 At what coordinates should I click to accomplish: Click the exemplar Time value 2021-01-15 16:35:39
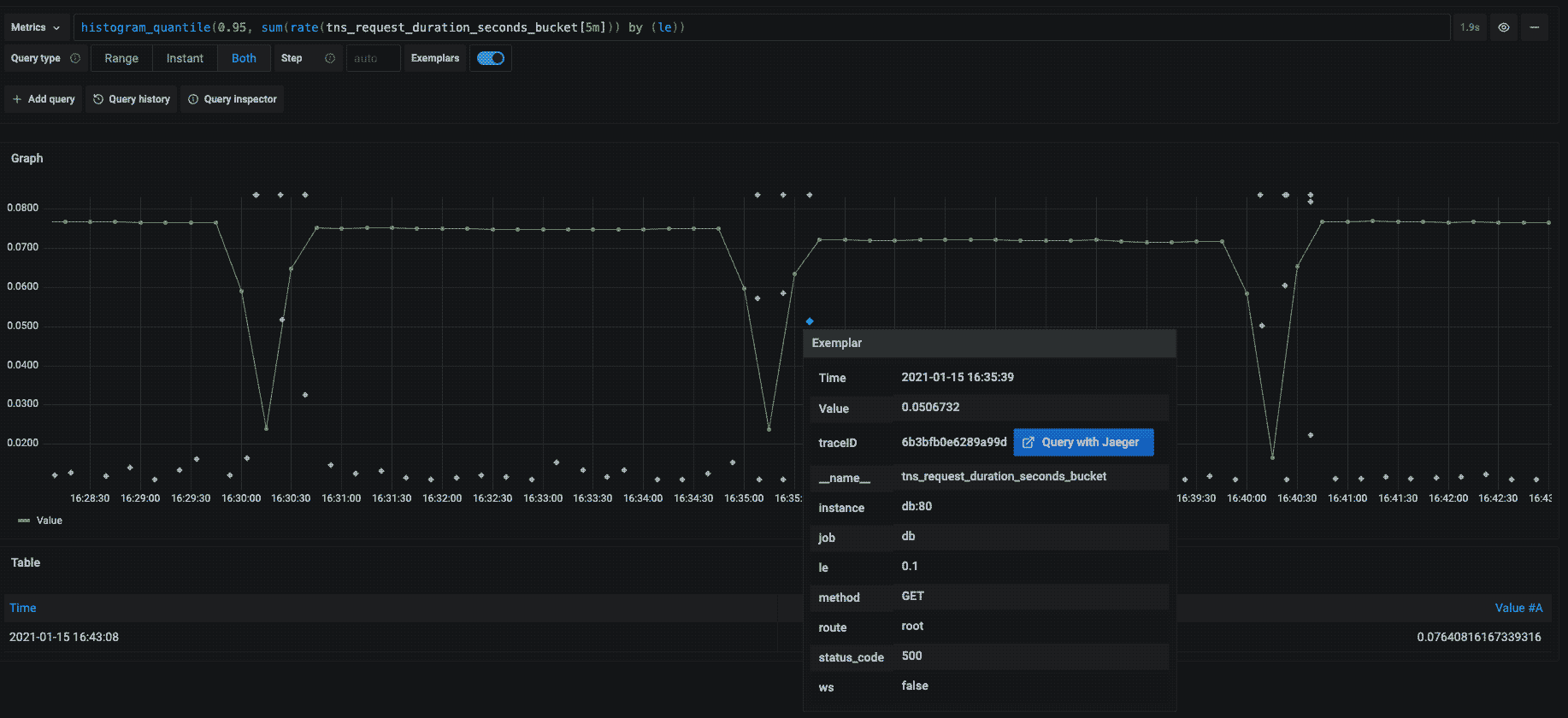(x=958, y=377)
